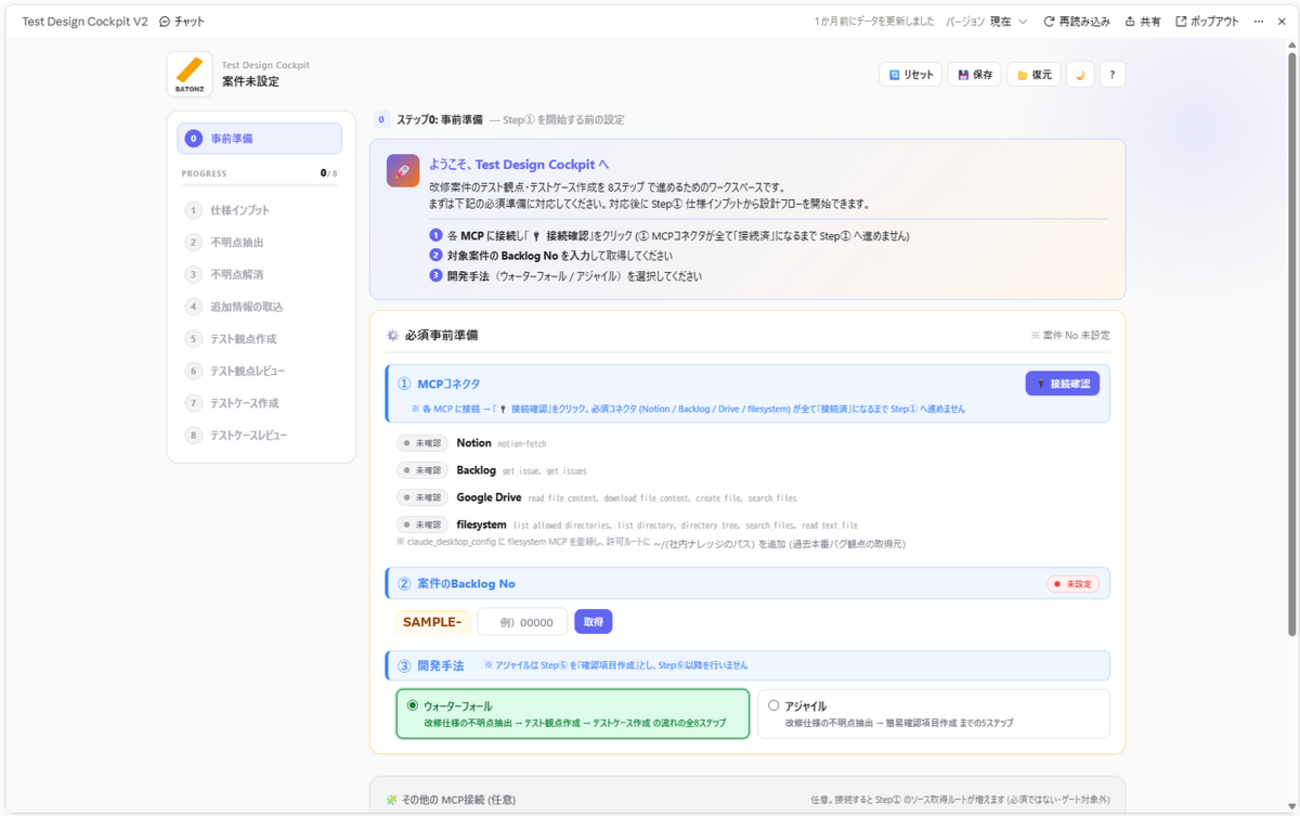Close the Test Design Cockpit panel
Image resolution: width=1300 pixels, height=816 pixels.
[1282, 21]
